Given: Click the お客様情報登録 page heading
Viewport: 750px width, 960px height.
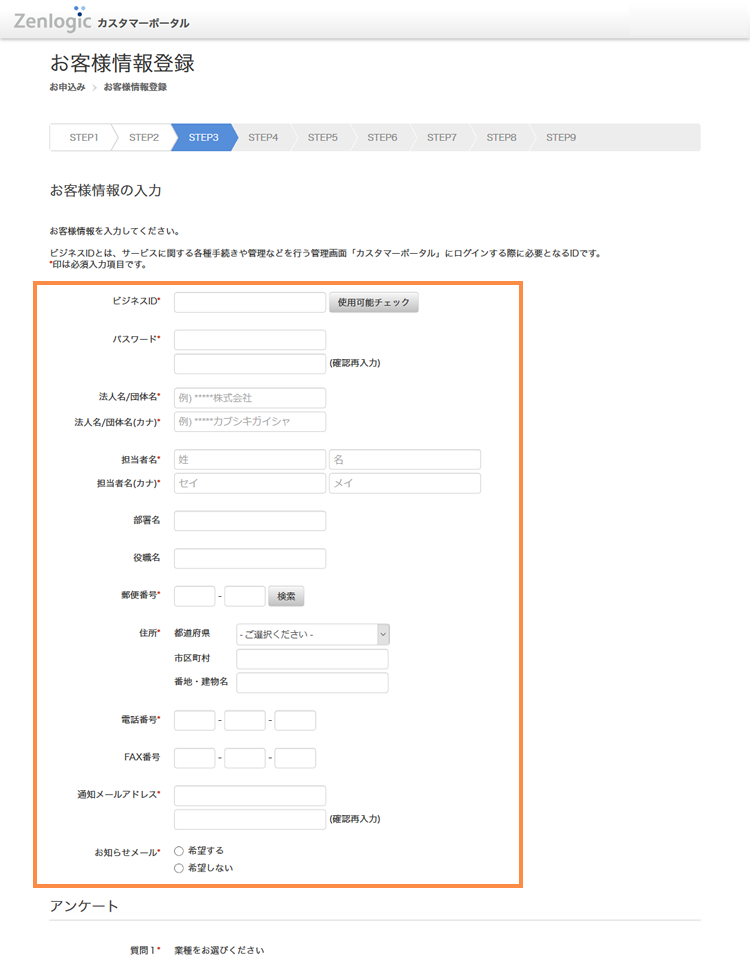Looking at the screenshot, I should [x=122, y=63].
